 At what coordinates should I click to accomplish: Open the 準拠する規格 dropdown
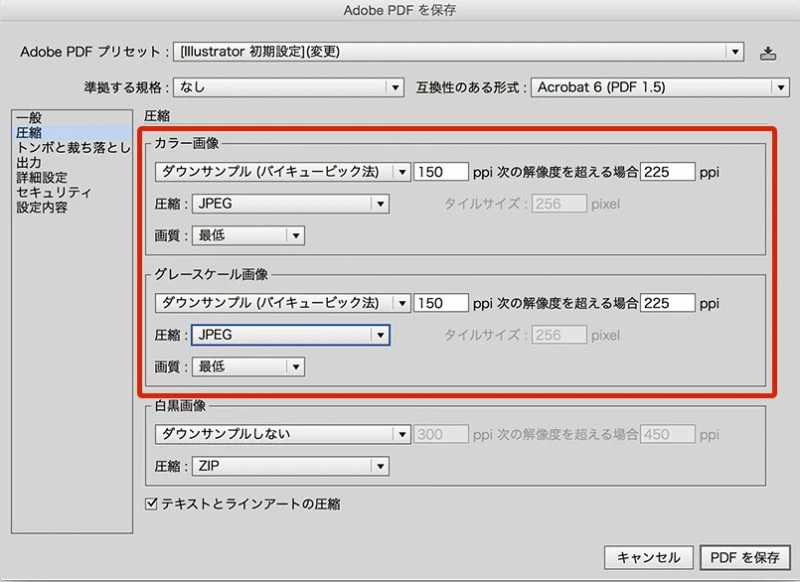289,87
